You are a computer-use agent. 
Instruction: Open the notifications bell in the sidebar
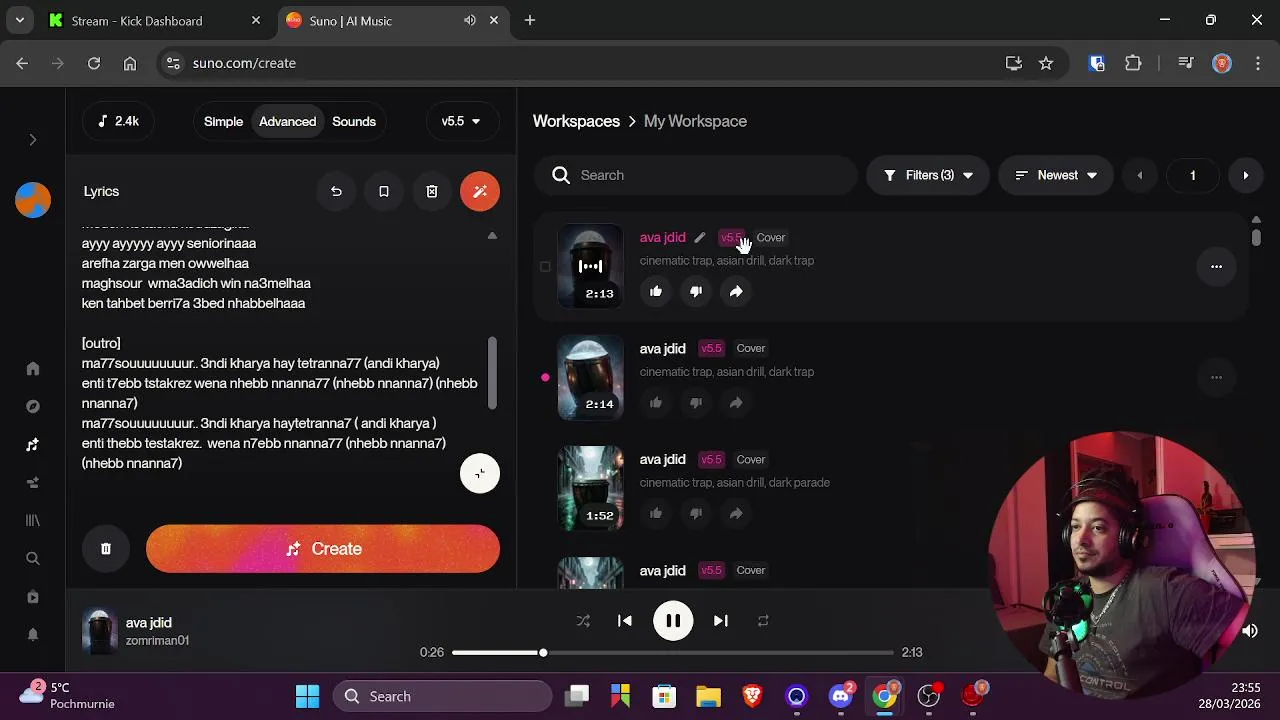pyautogui.click(x=33, y=635)
